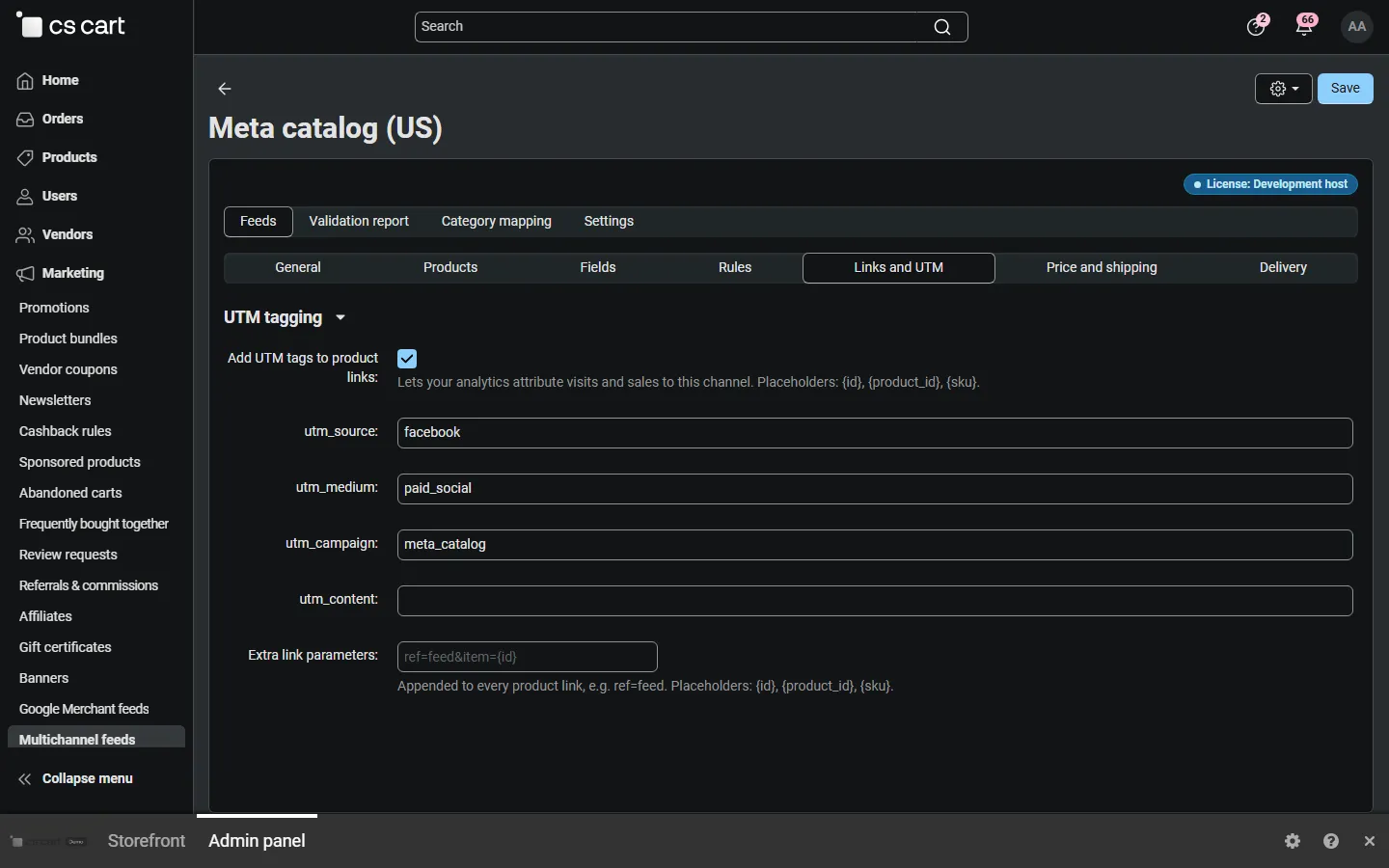Open the Settings tab
1389x868 pixels.
609,221
